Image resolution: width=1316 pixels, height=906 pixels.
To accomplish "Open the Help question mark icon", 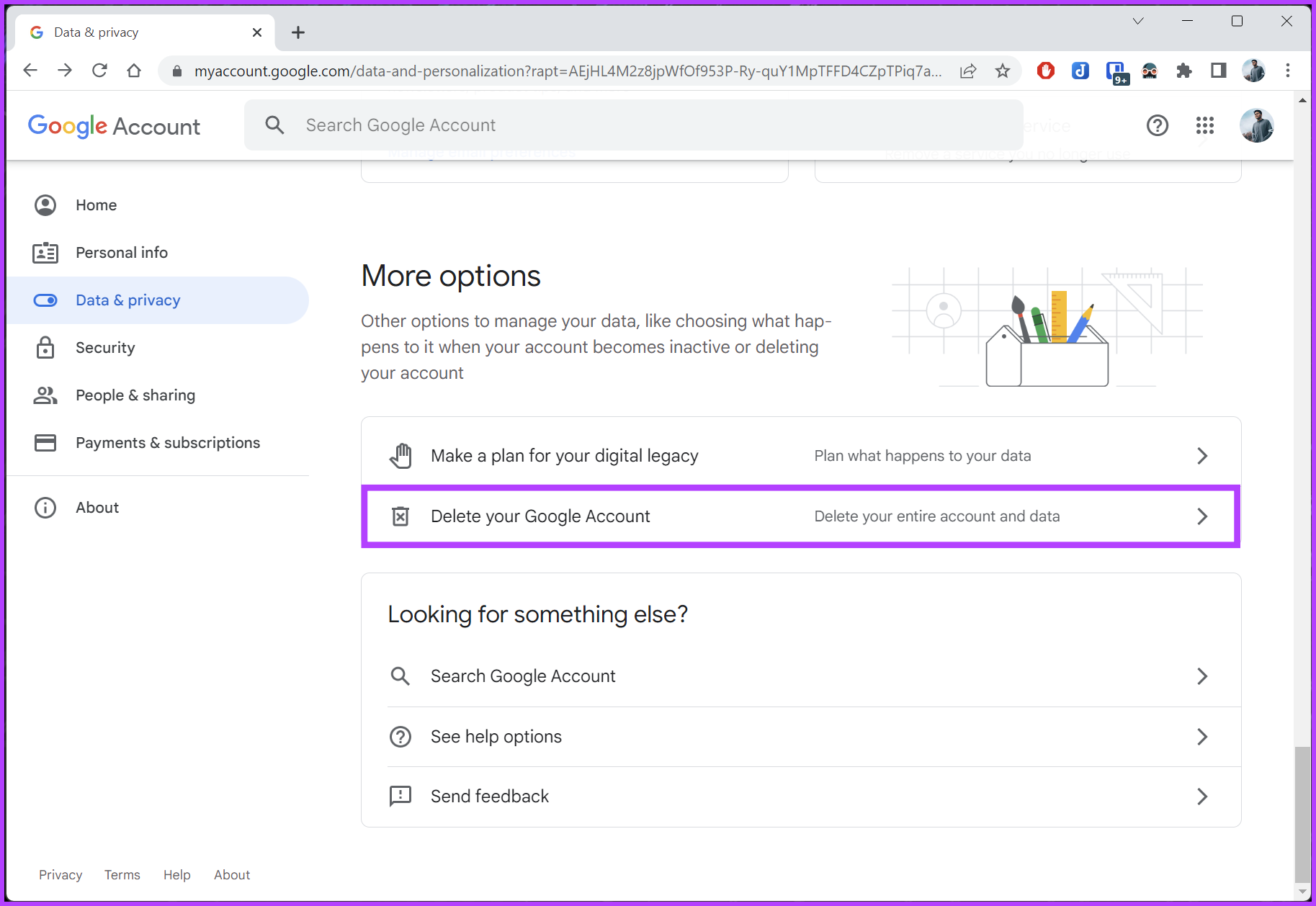I will [x=1158, y=125].
